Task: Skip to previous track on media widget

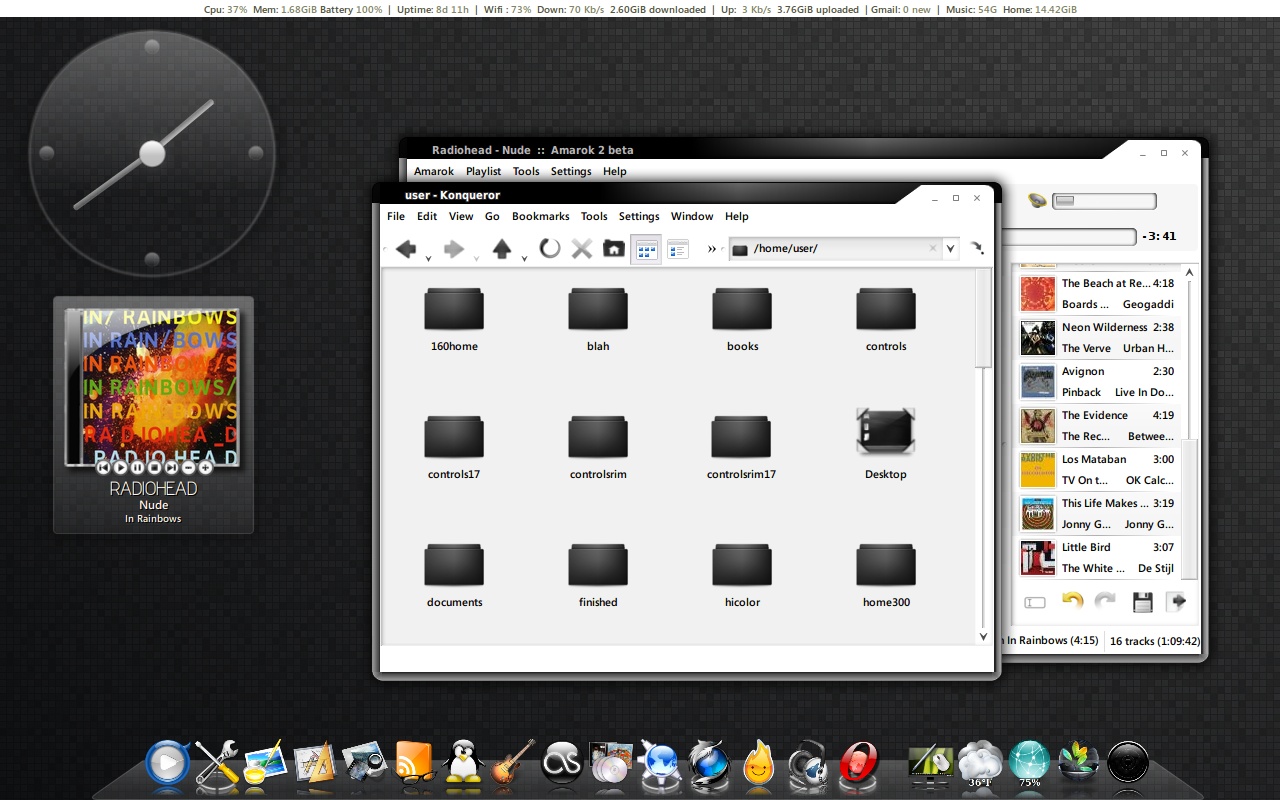Action: (103, 467)
